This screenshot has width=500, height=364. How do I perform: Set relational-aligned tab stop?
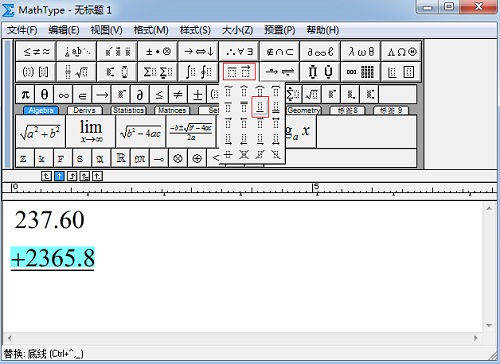(x=85, y=176)
